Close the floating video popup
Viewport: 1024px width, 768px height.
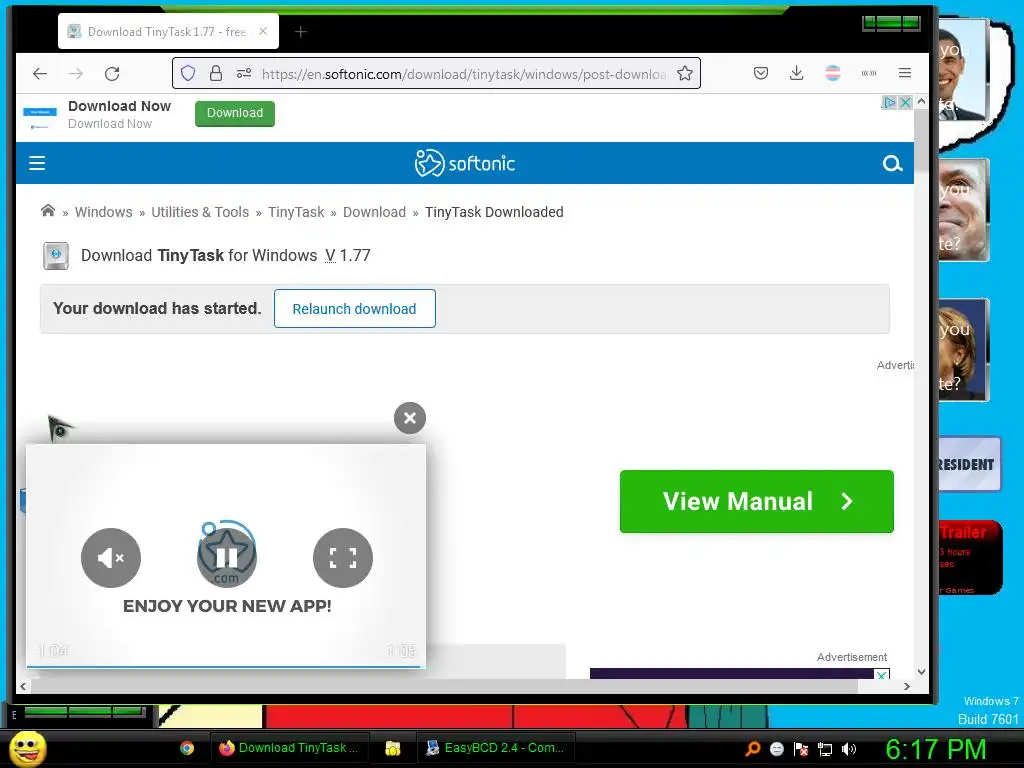(410, 418)
